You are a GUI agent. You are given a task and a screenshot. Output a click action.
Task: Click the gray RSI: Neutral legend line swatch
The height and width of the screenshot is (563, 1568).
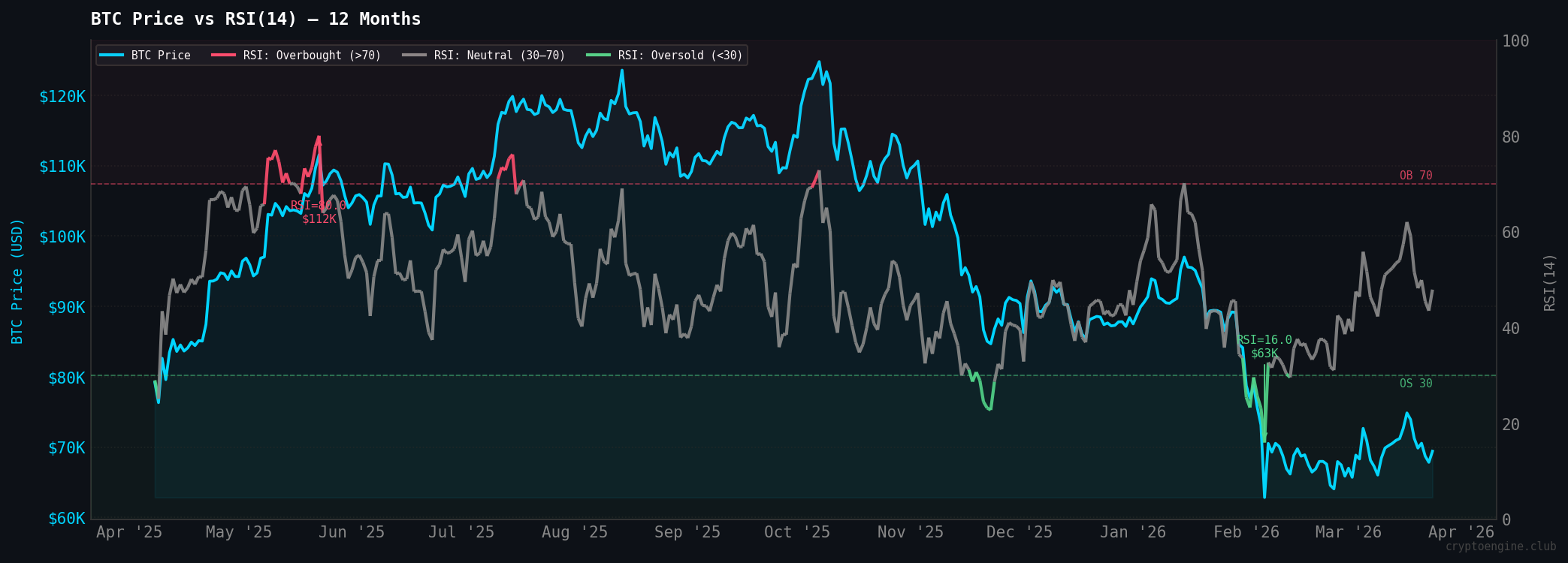pos(414,56)
